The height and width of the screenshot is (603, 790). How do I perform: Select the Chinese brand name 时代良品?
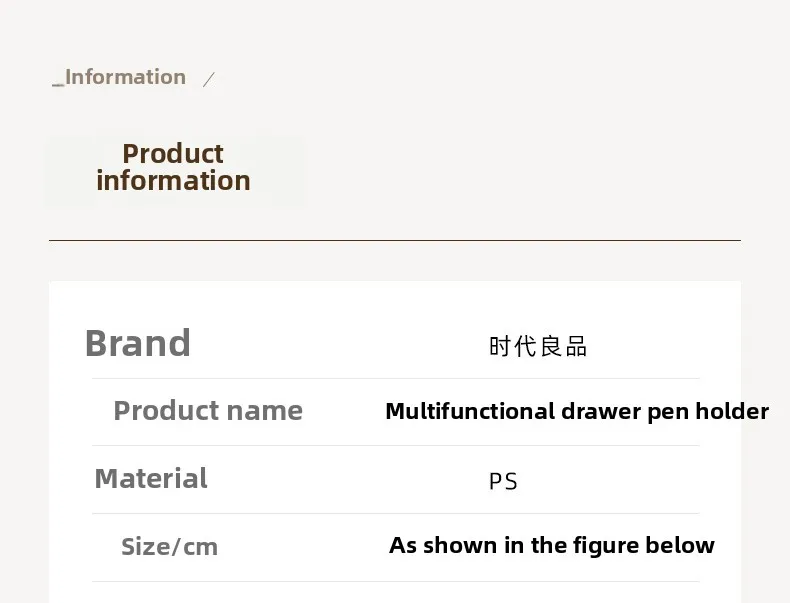[x=538, y=346]
